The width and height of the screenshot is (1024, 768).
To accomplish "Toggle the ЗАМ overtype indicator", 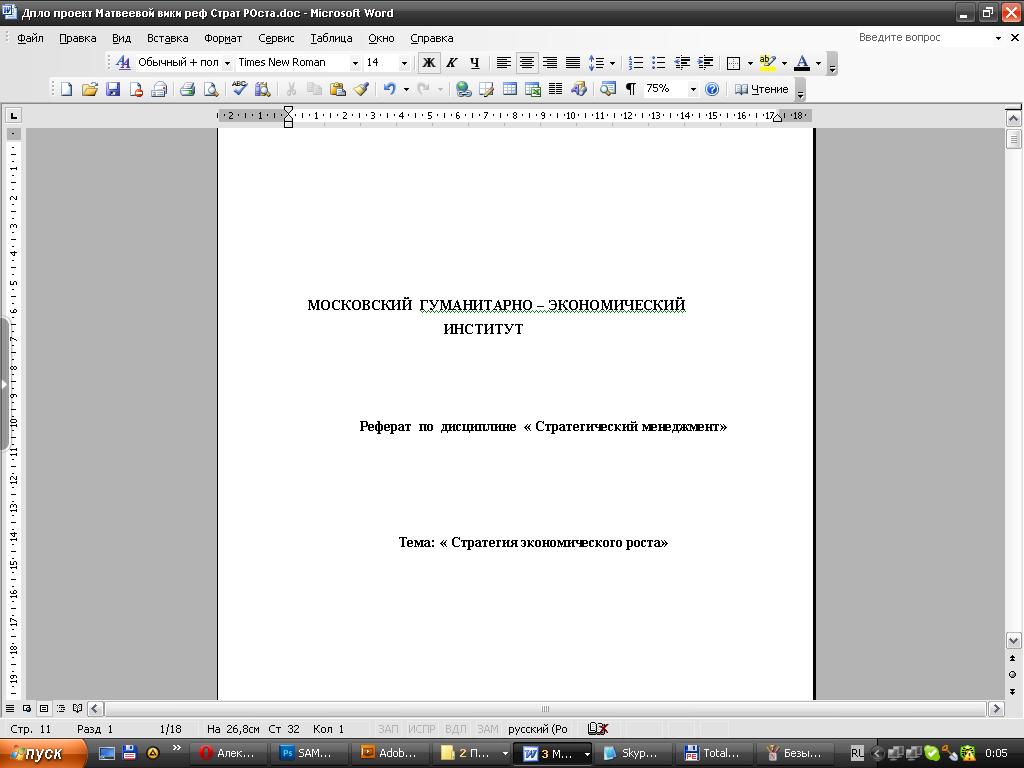I will (487, 729).
